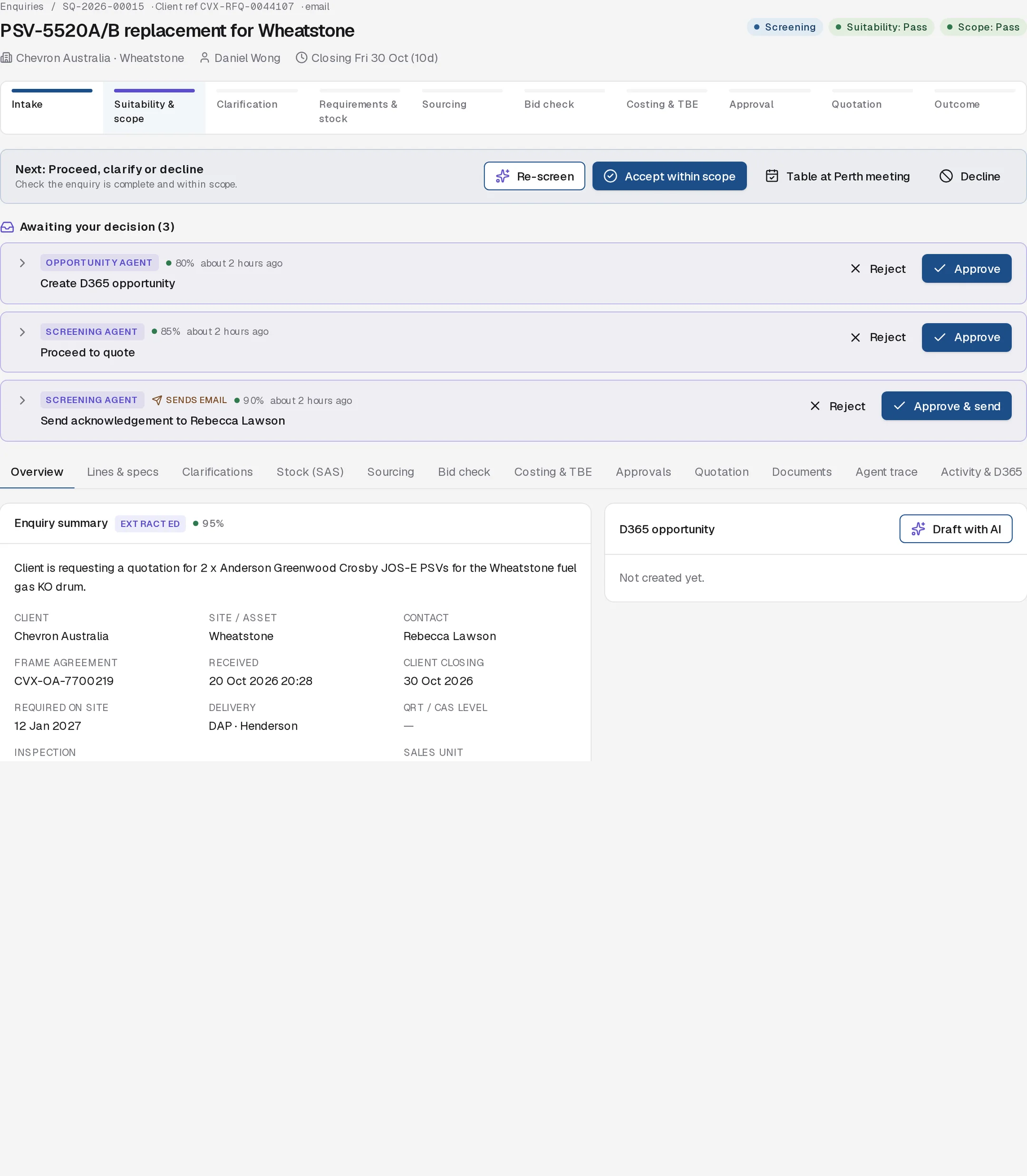
Task: Click the Re-screen button
Action: (534, 176)
